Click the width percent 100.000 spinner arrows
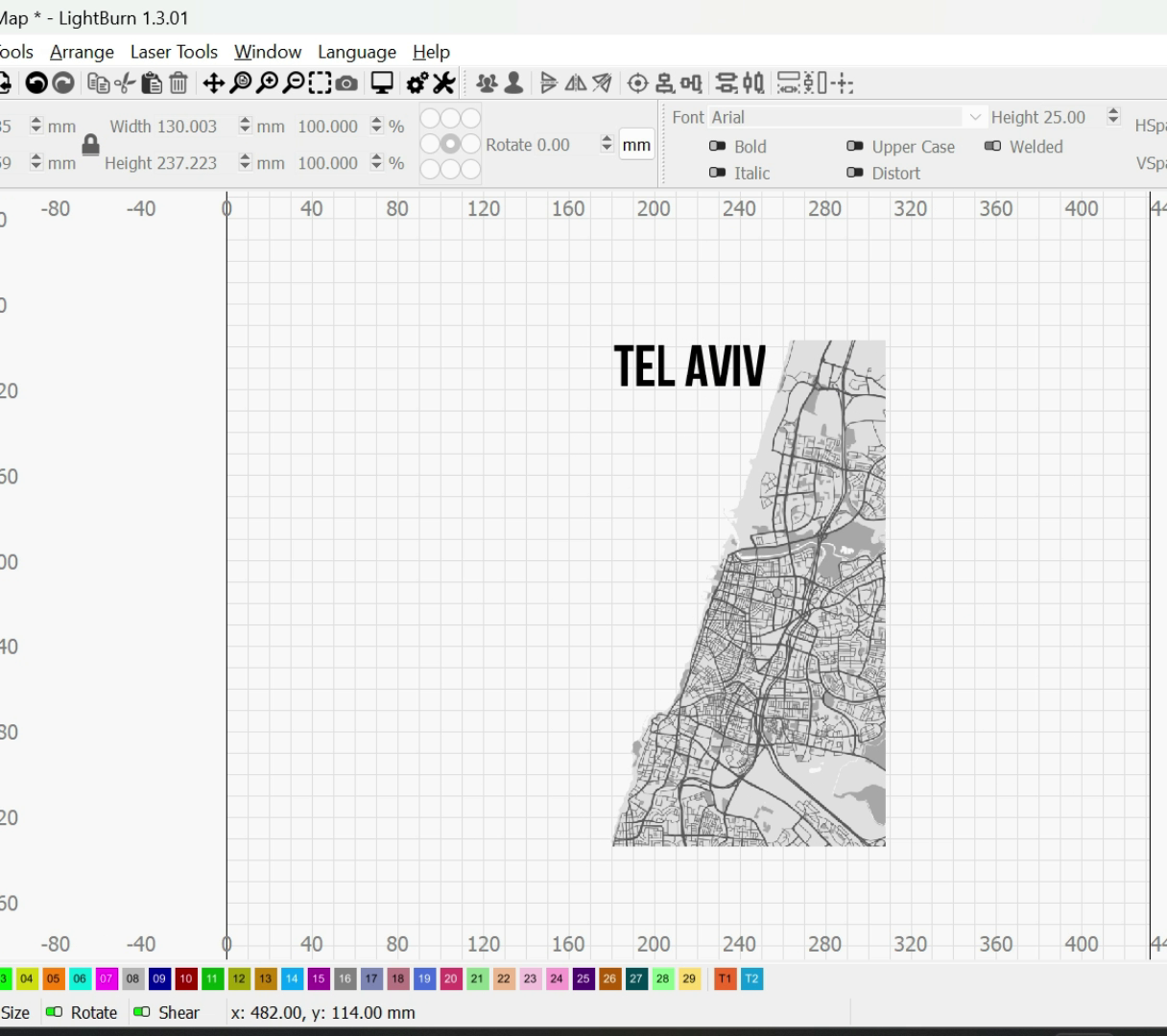 point(376,126)
